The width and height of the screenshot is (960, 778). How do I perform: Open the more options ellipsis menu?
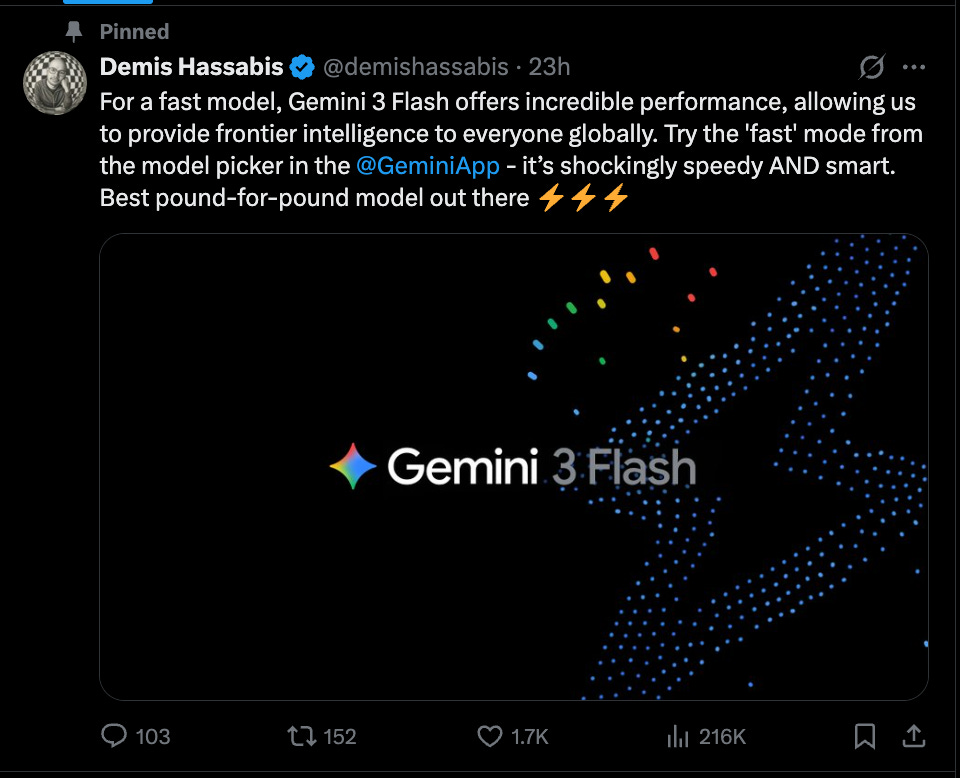(x=914, y=67)
